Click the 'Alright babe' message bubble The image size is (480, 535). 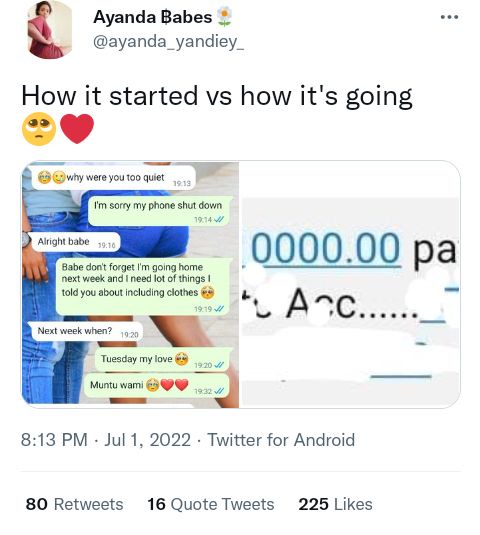(x=74, y=242)
